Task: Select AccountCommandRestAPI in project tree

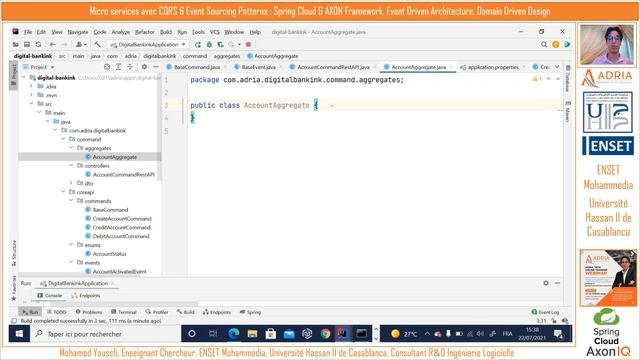Action: click(x=124, y=174)
